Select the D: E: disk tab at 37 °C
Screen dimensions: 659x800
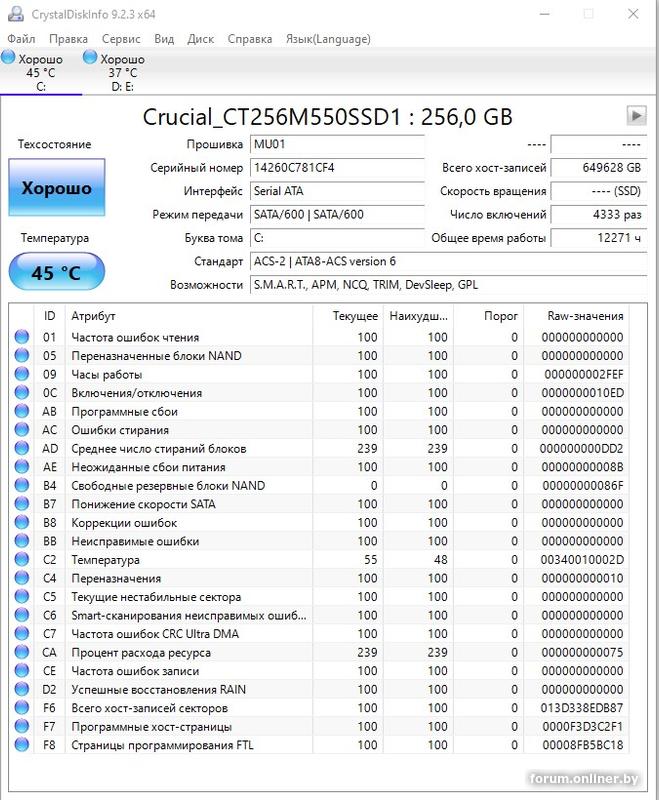tap(122, 72)
